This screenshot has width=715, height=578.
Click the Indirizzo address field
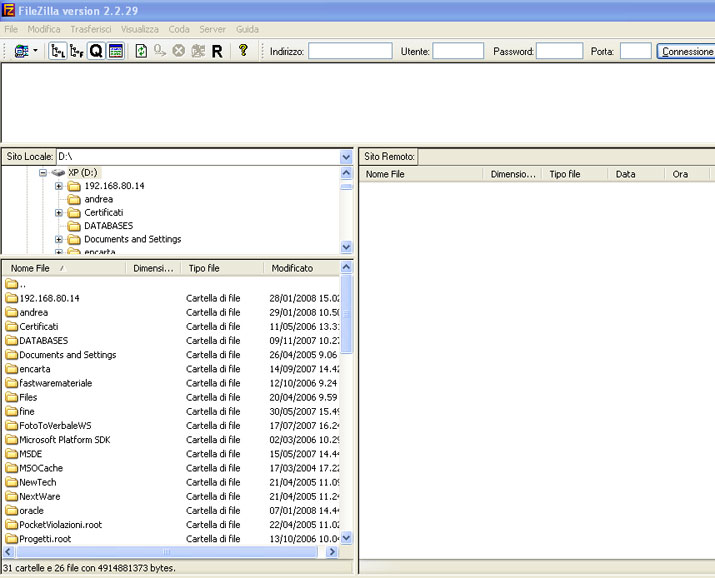coord(350,51)
